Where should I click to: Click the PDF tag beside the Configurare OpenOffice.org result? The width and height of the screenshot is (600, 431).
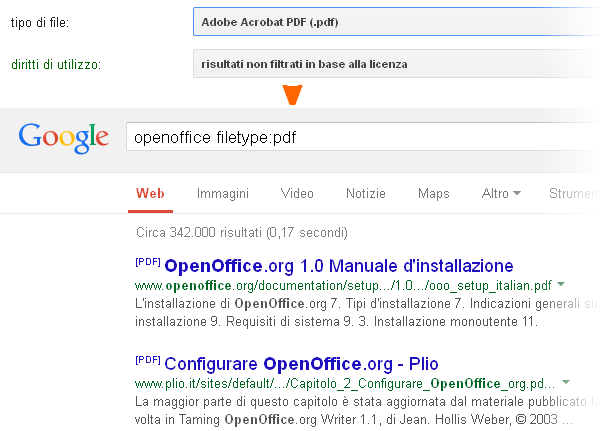pos(147,360)
